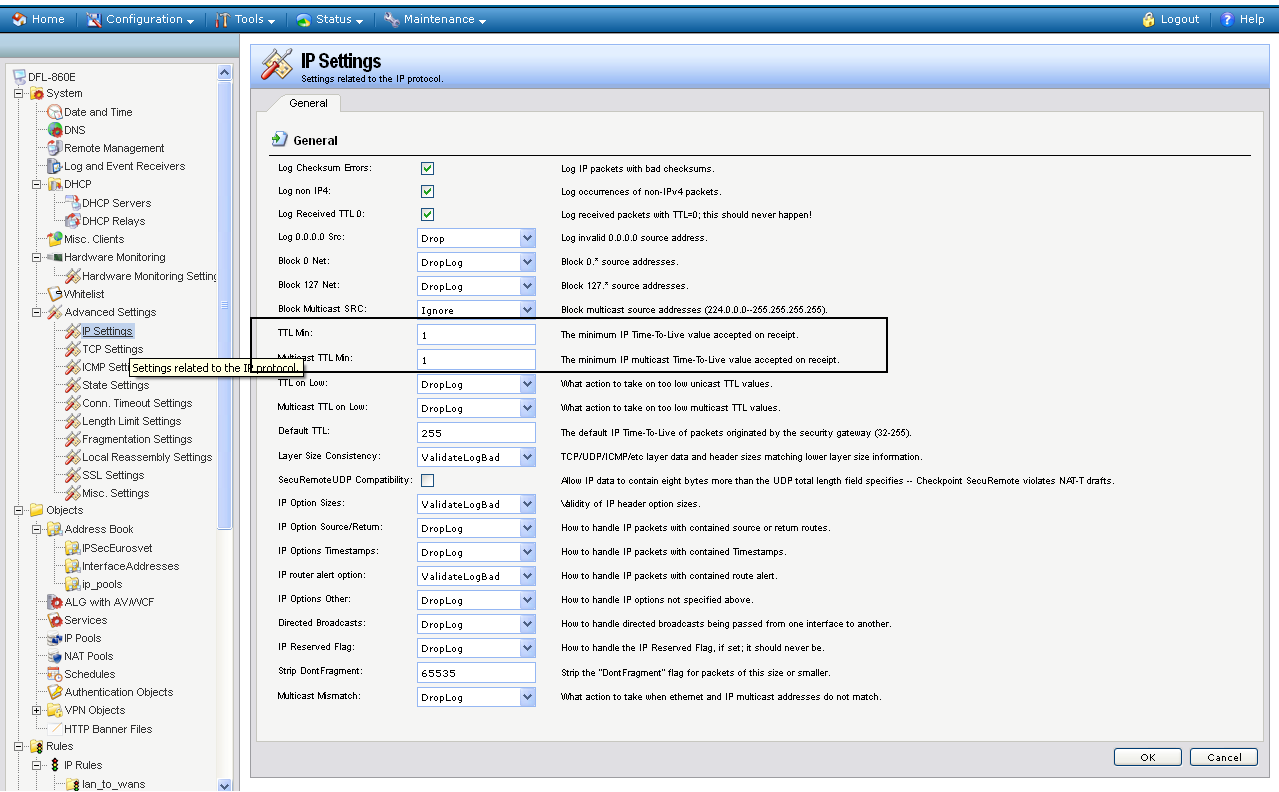Image resolution: width=1279 pixels, height=792 pixels.
Task: Click the Remote Management icon
Action: pyautogui.click(x=55, y=148)
